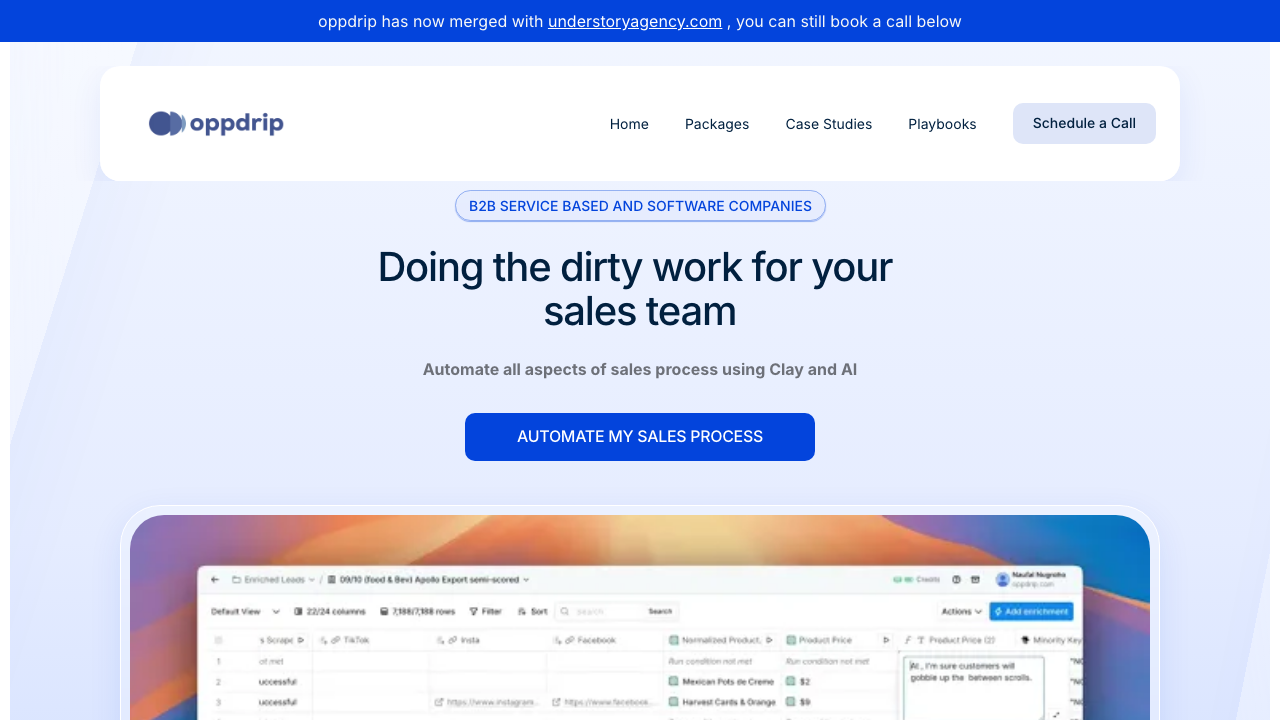Screen dimensions: 1280x720
Task: Click the heading 'Doing the dirty work for your sales team'
Action: [635, 289]
